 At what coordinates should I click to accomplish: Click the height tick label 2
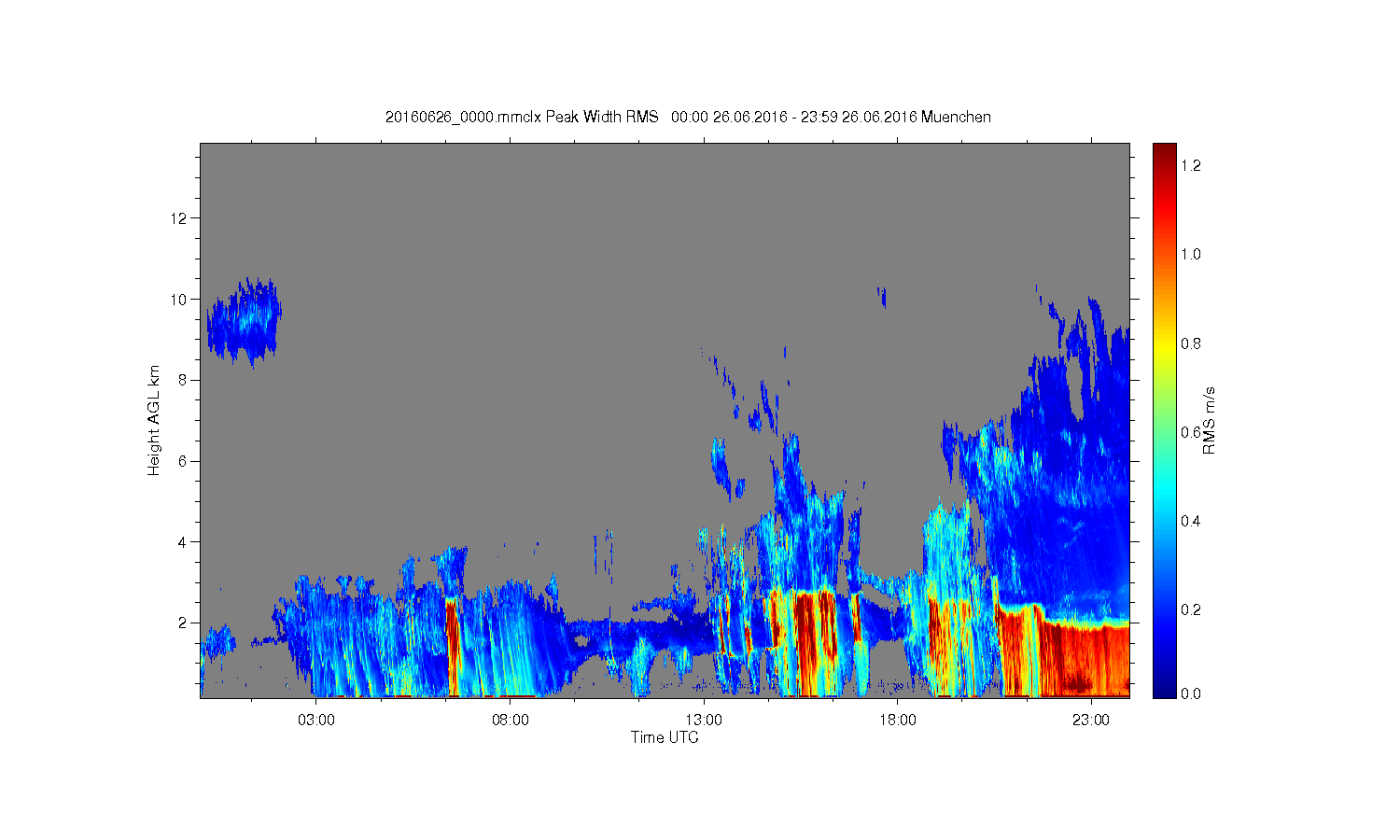tap(183, 623)
